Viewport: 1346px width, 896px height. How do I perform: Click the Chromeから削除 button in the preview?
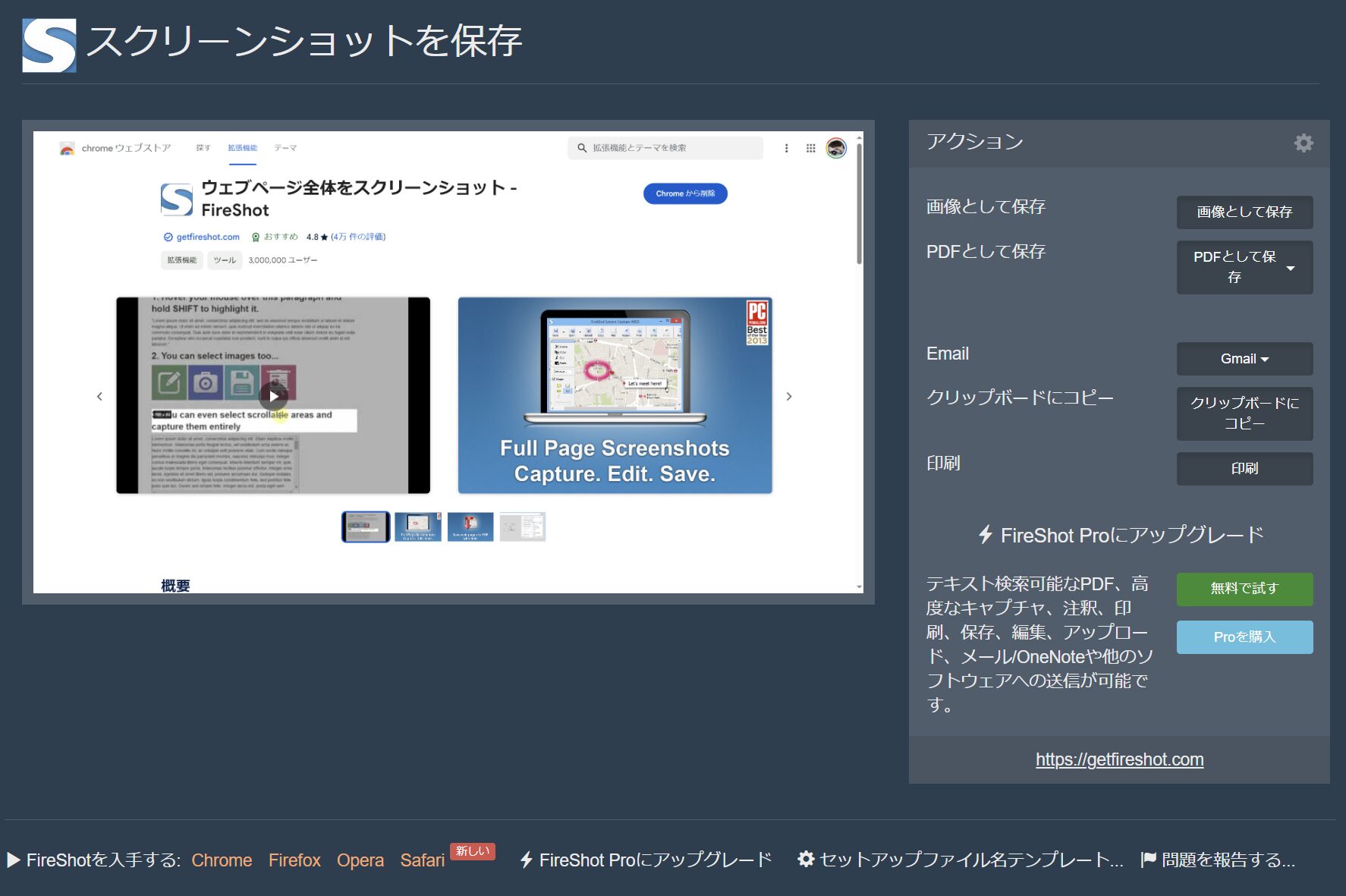685,193
